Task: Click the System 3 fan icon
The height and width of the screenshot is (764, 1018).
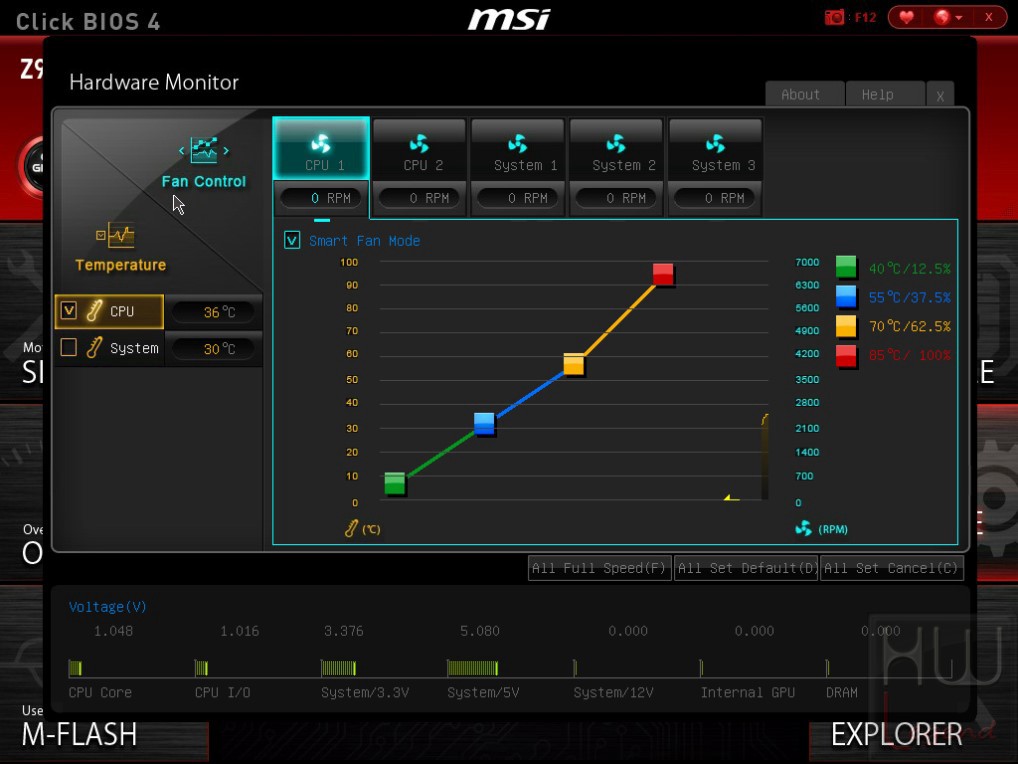Action: [x=715, y=143]
